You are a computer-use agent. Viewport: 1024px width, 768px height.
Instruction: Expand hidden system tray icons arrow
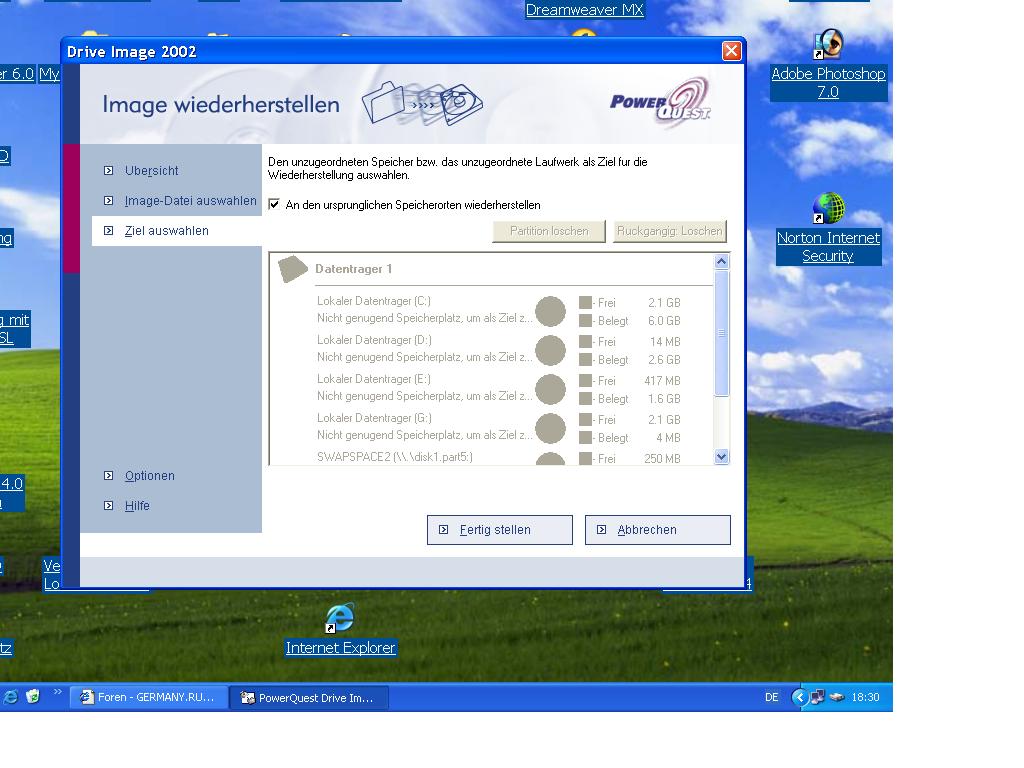pos(799,697)
